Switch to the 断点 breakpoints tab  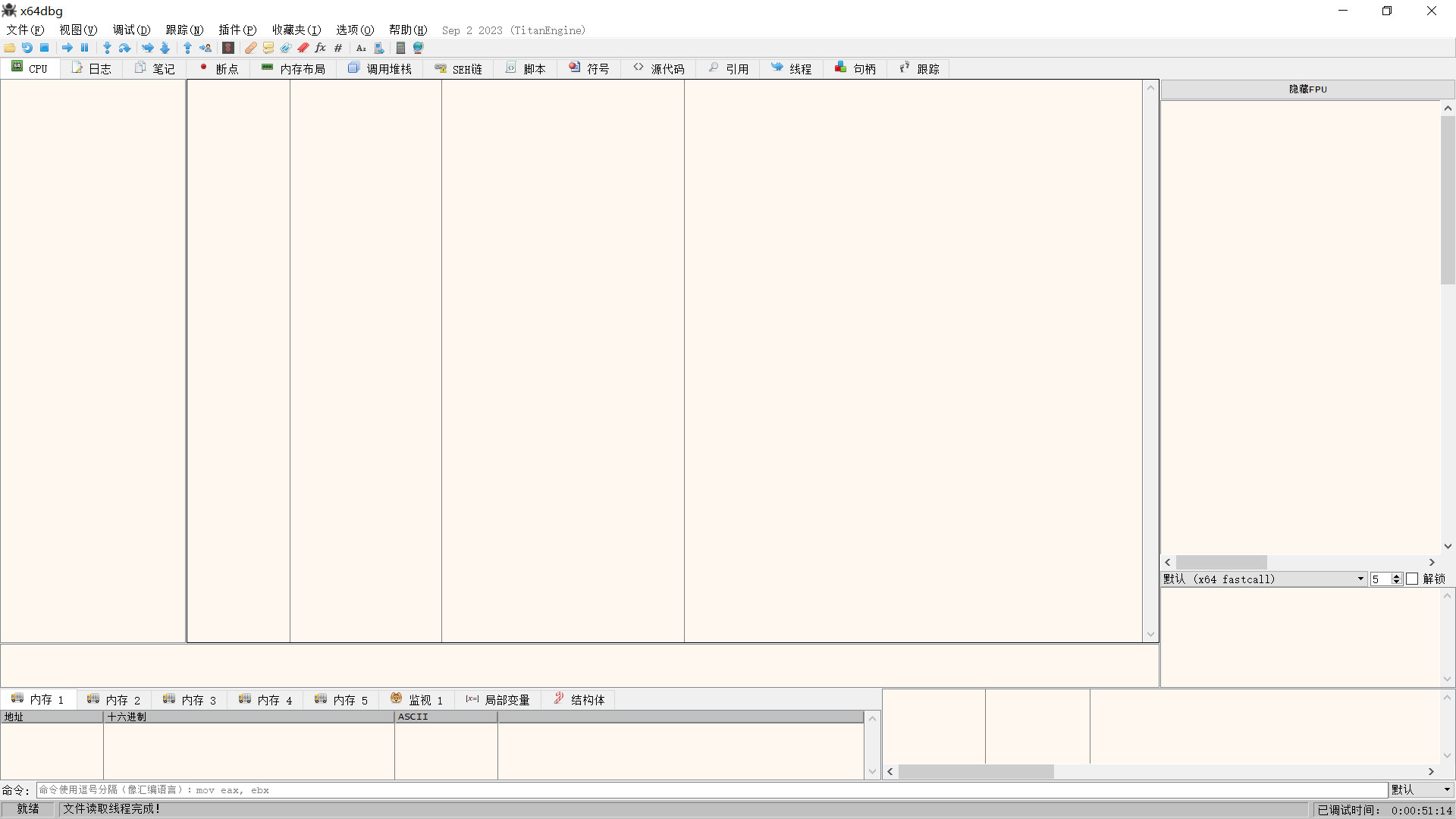pos(219,69)
